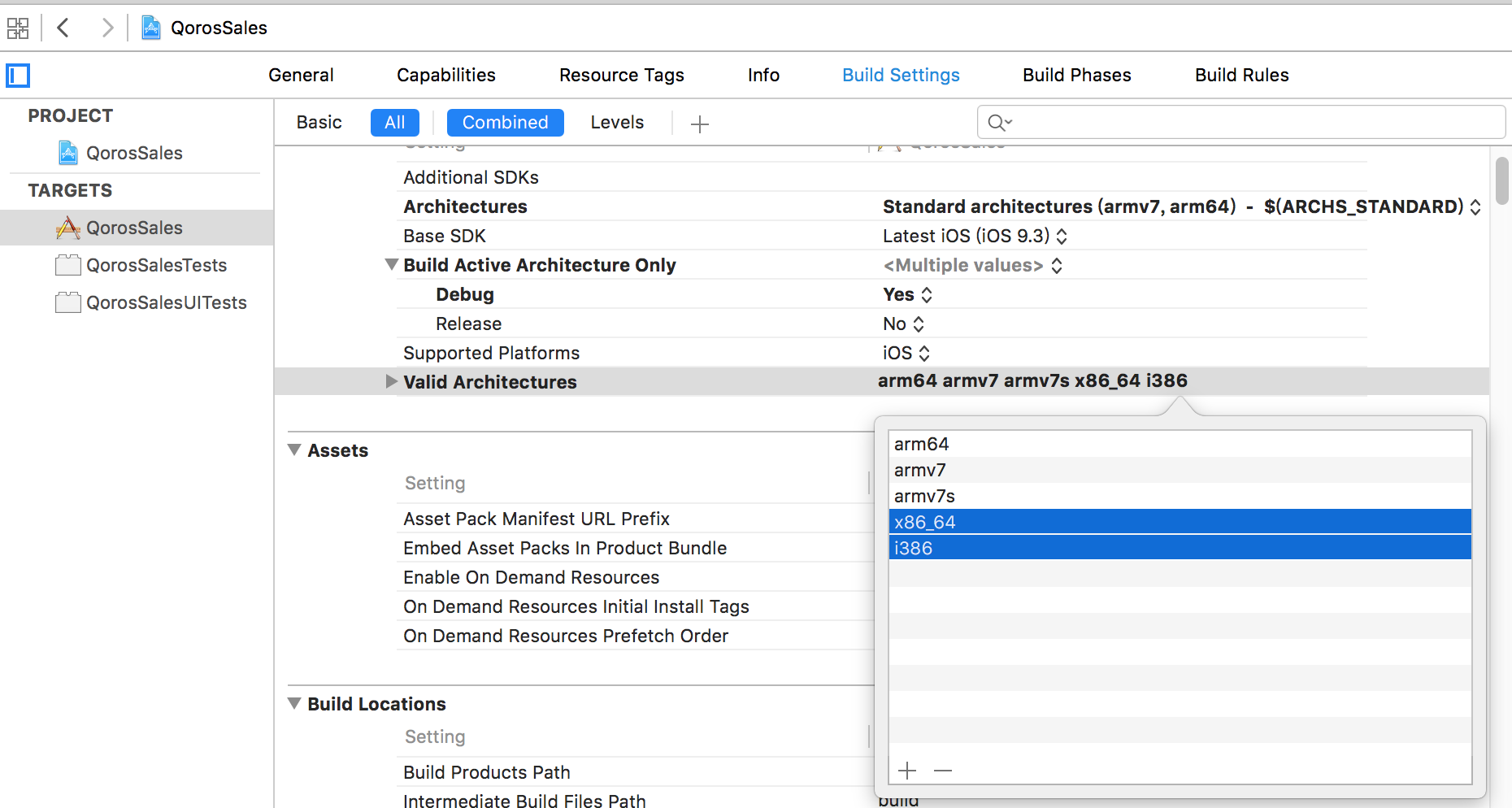
Task: Go back with the left chevron
Action: (63, 28)
